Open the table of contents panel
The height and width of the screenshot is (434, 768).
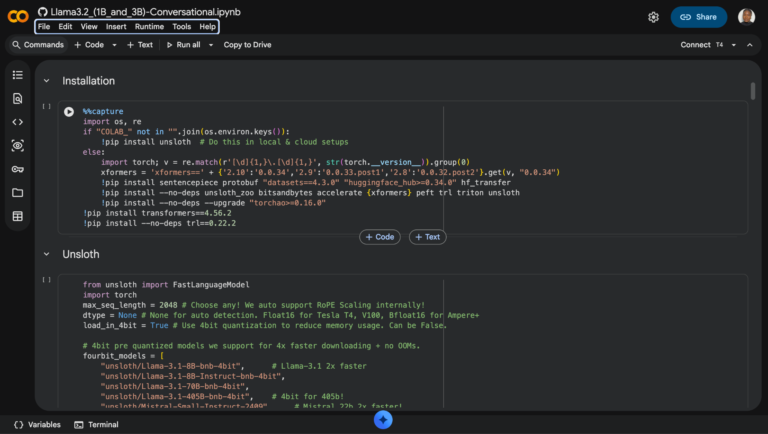[x=18, y=75]
